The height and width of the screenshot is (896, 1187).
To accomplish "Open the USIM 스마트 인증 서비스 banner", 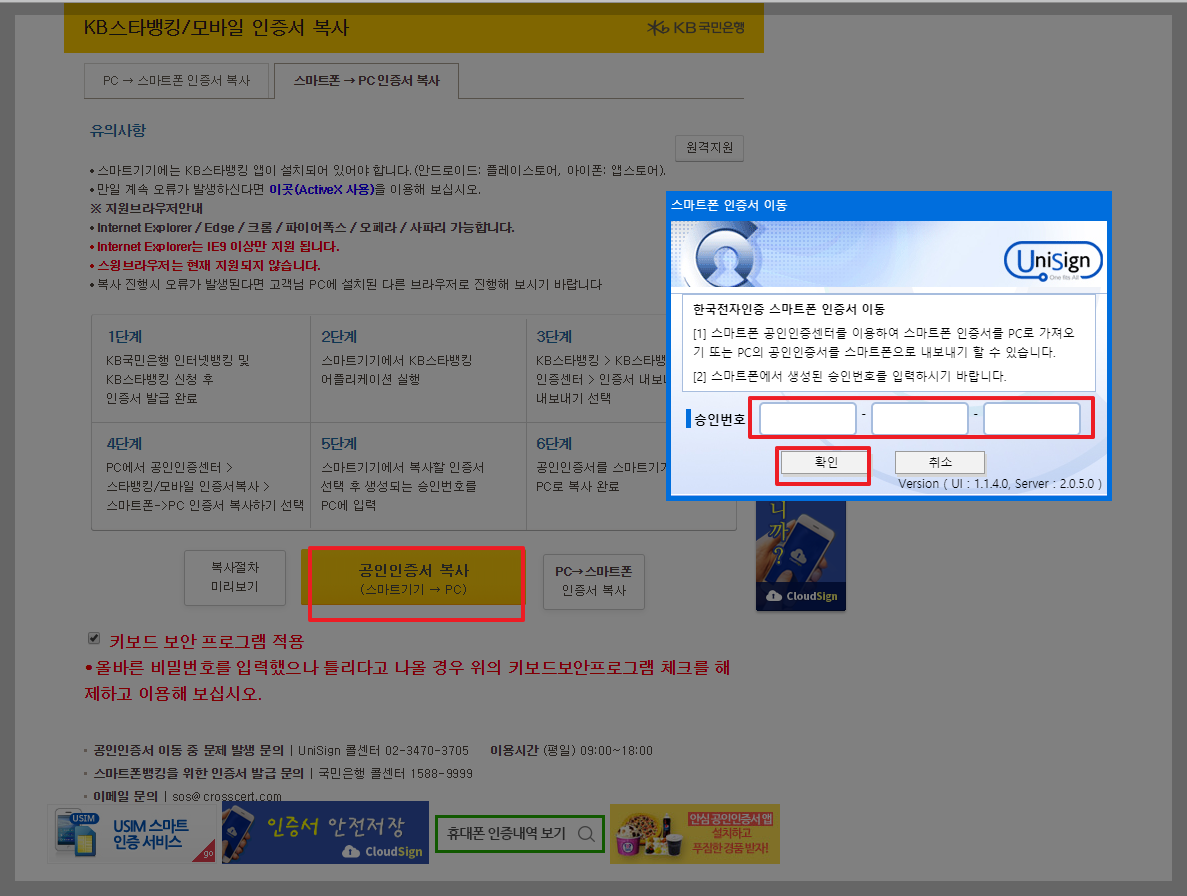I will (132, 834).
